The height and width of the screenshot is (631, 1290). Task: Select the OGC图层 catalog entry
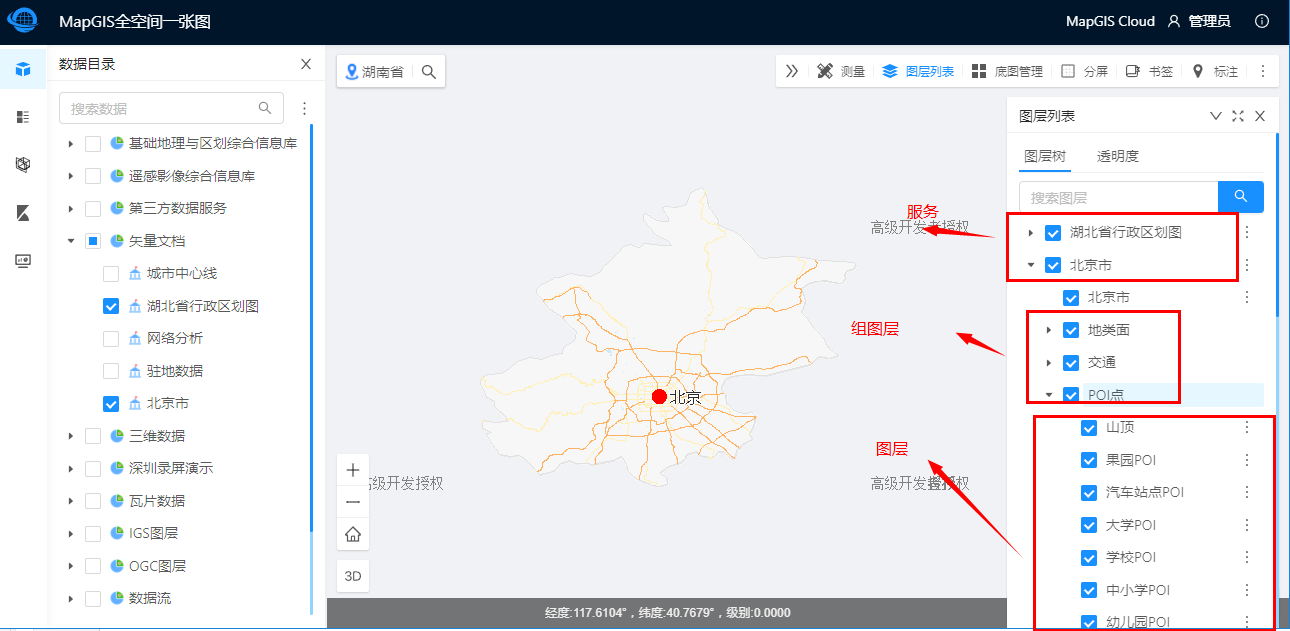[157, 566]
